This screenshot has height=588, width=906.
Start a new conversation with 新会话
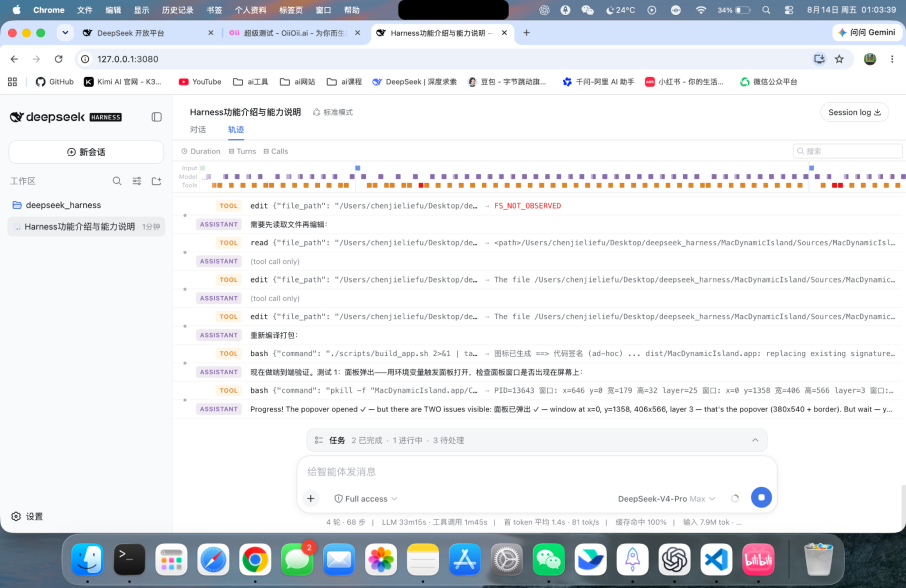click(x=86, y=152)
